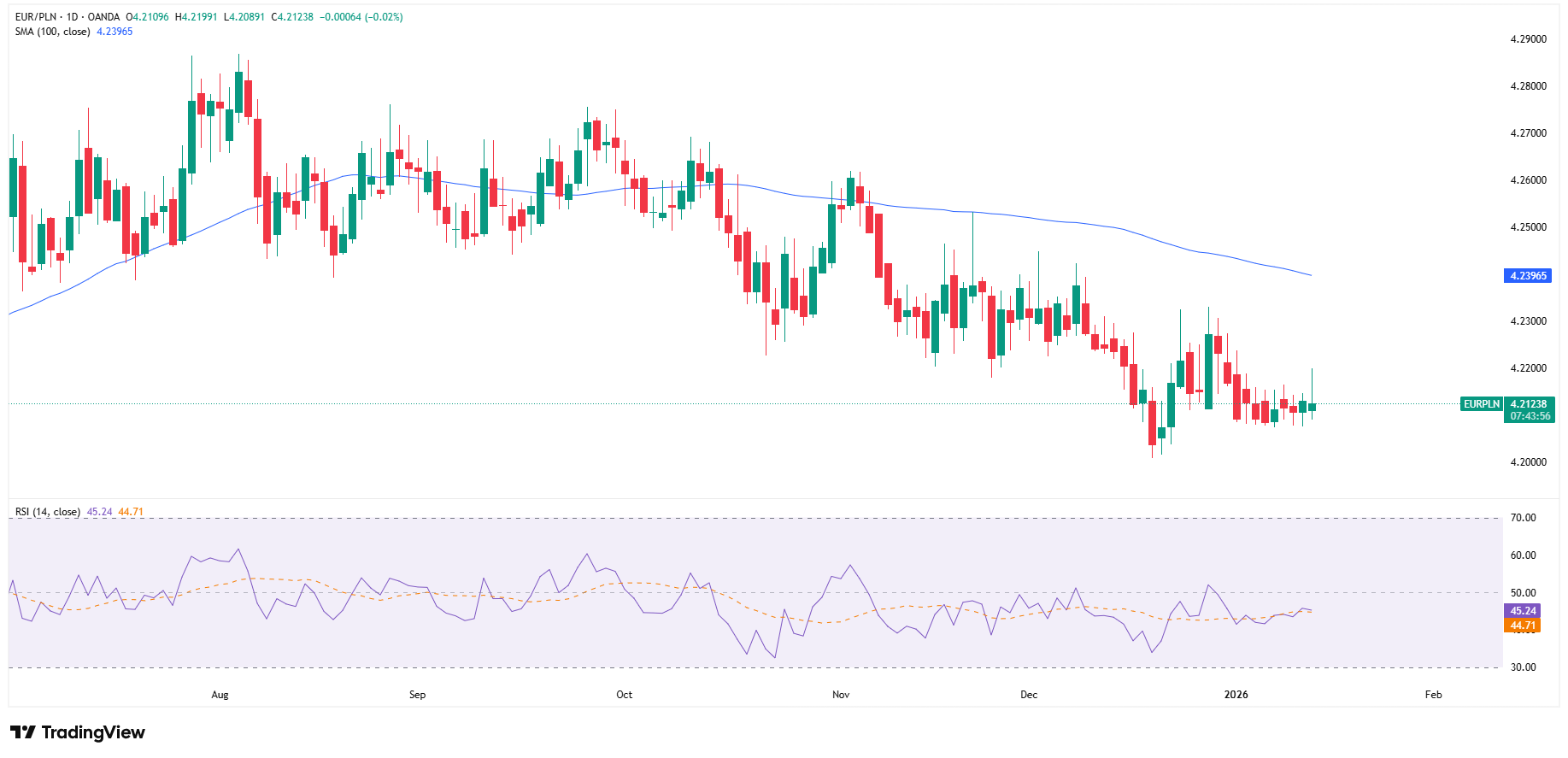This screenshot has height=758, width=1568.
Task: Click the 2026 year label on time axis
Action: point(1236,695)
